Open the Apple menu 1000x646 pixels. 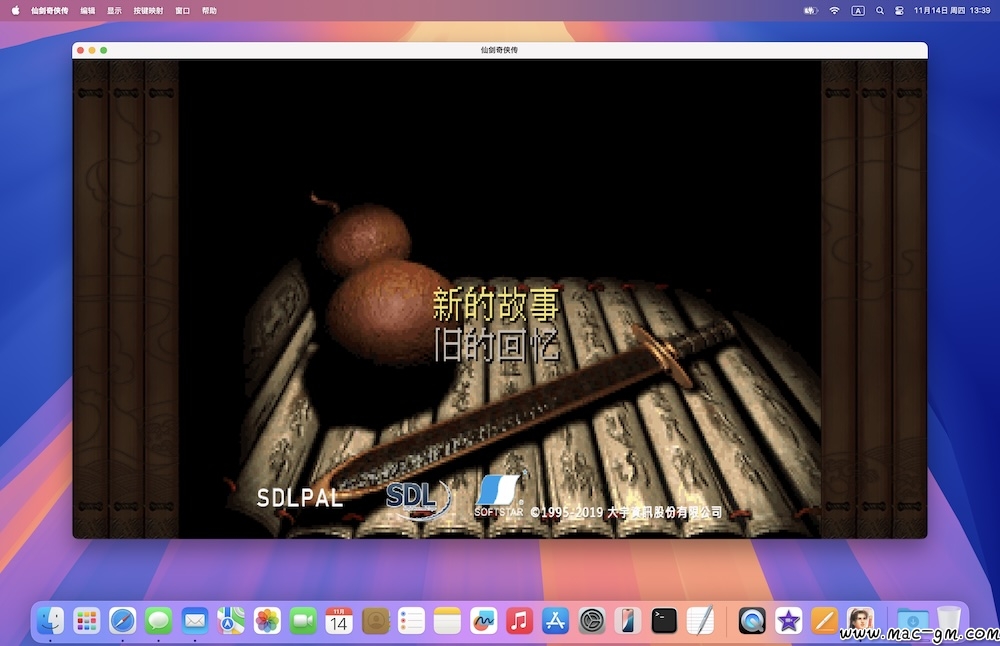point(15,10)
